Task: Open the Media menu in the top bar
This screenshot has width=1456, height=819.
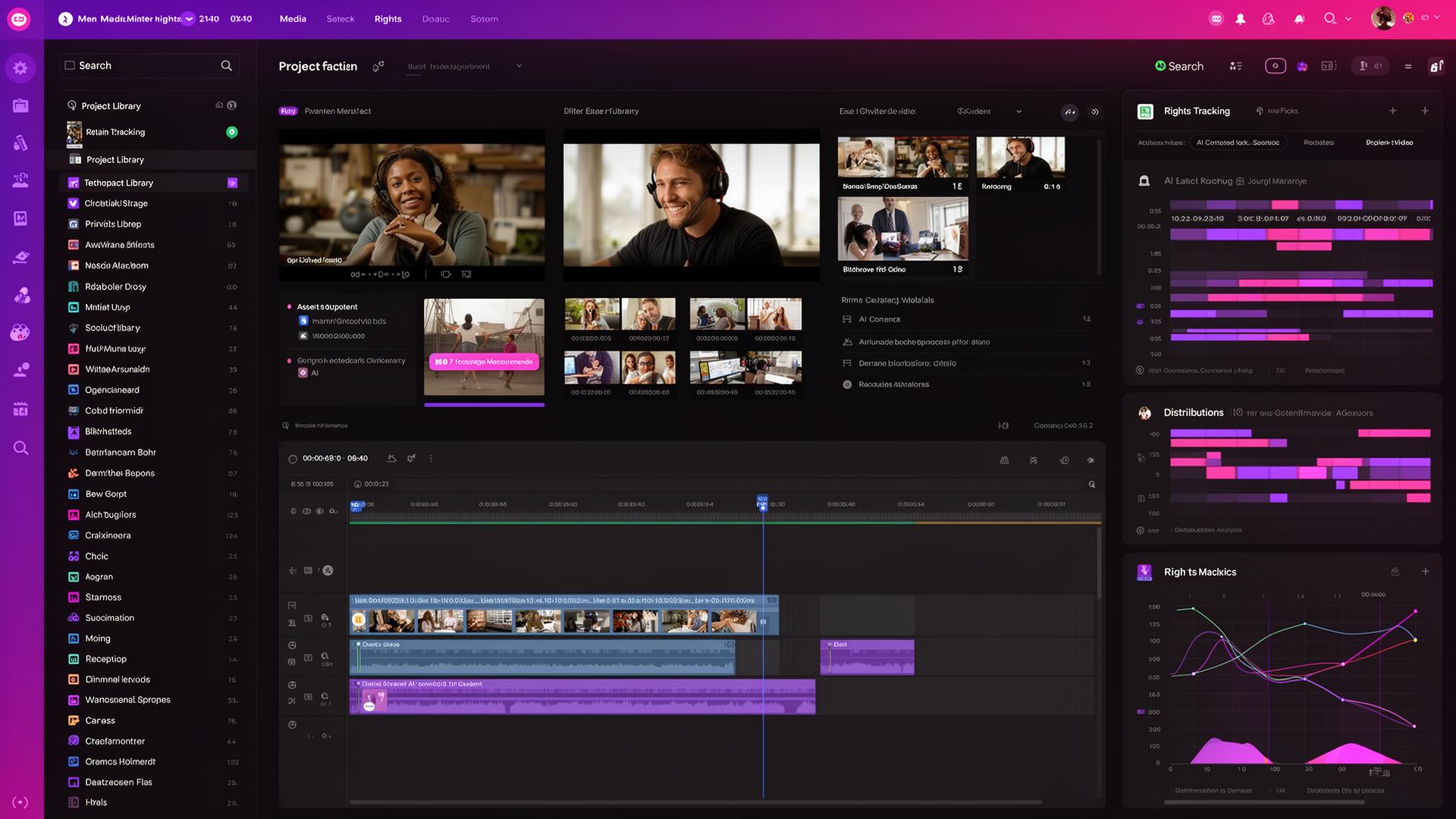Action: tap(293, 19)
